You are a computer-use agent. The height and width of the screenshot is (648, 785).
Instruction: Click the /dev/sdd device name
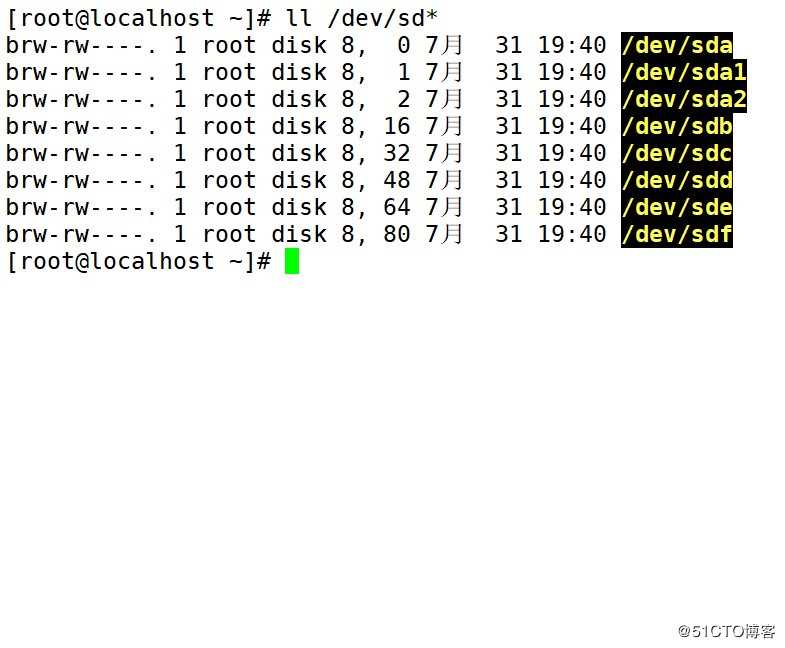click(677, 180)
